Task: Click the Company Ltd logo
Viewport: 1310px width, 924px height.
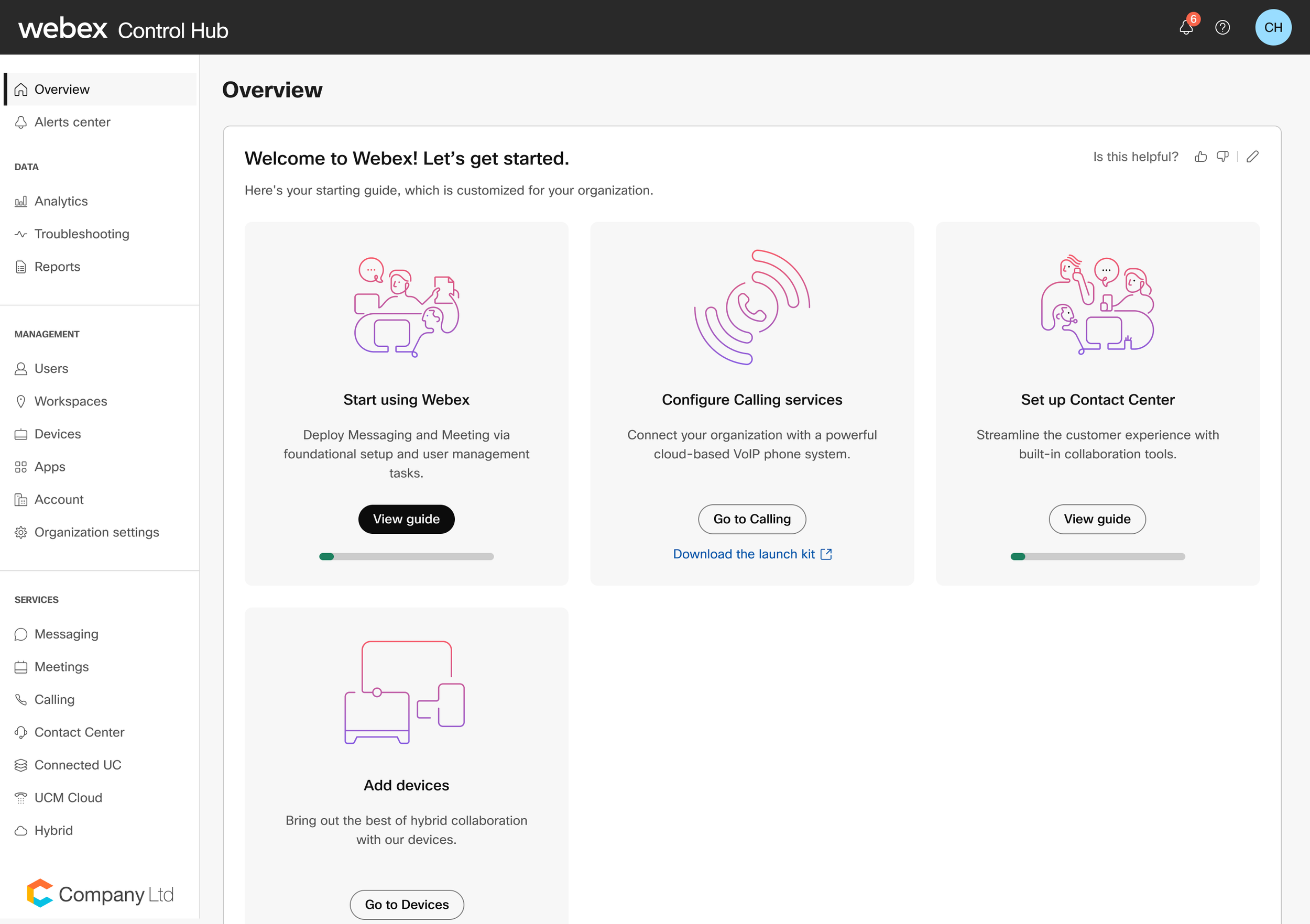Action: click(101, 894)
